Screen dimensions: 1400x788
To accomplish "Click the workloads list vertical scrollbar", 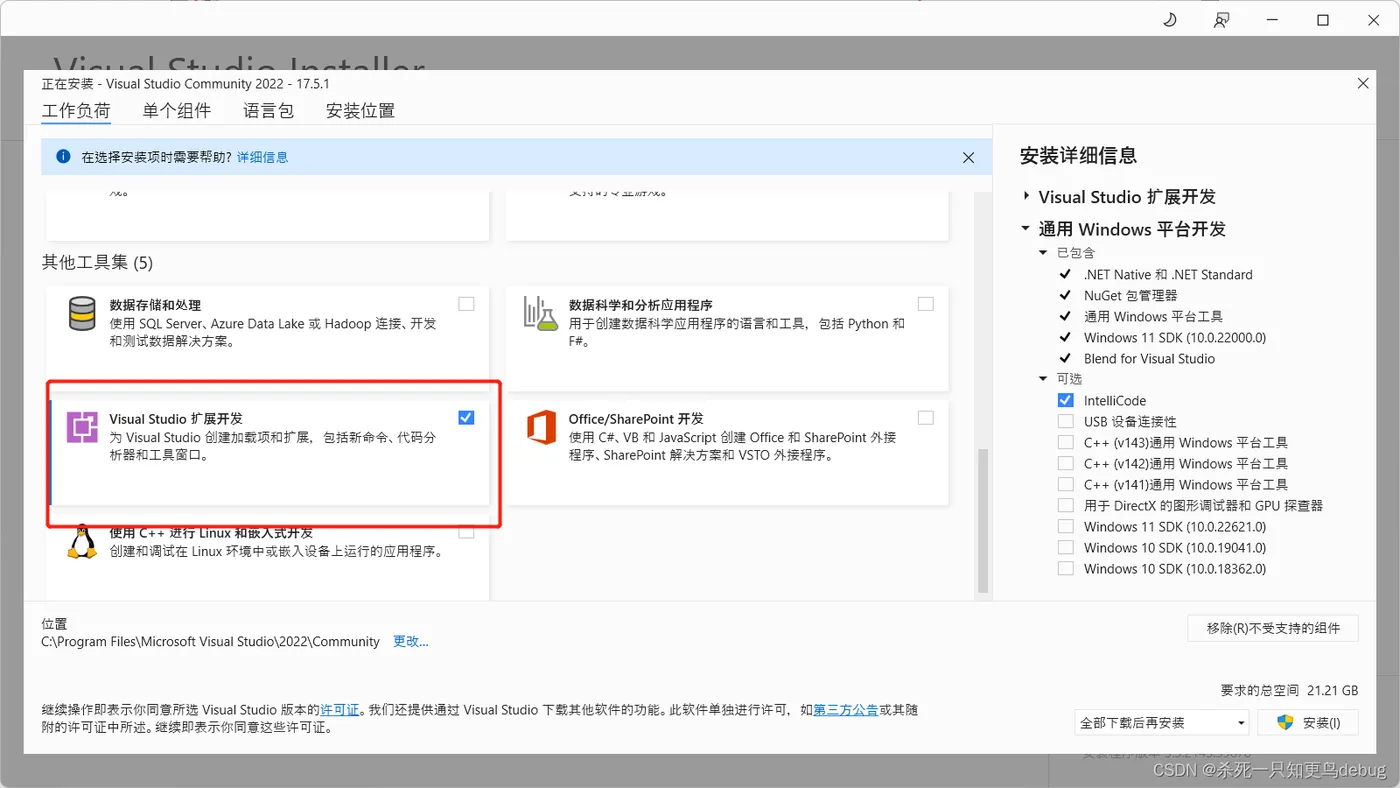I will coord(983,520).
